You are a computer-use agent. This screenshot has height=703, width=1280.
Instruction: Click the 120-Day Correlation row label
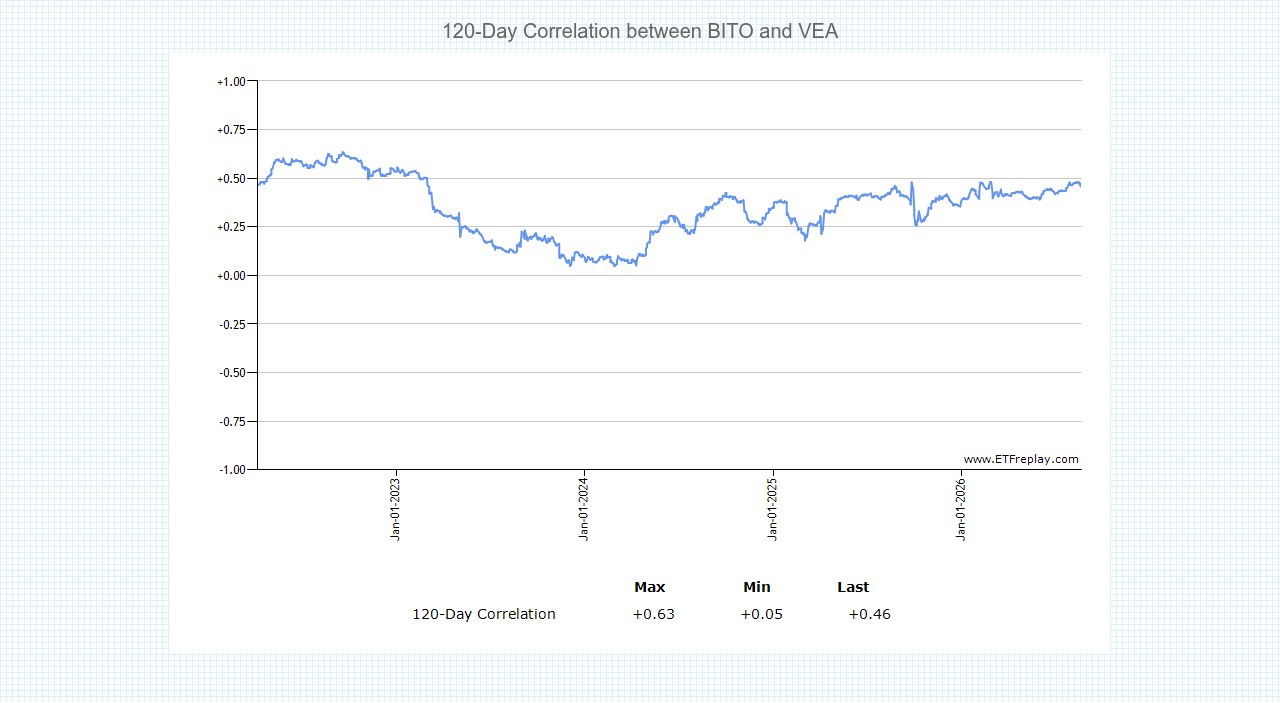tap(484, 614)
